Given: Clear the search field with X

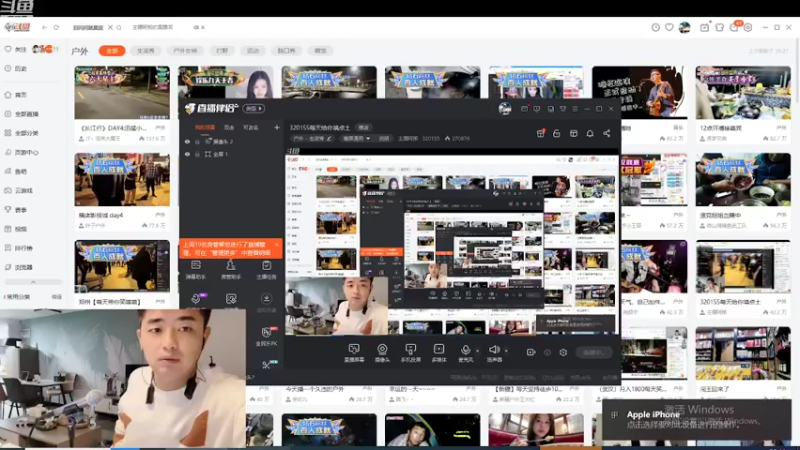Looking at the screenshot, I should (110, 28).
